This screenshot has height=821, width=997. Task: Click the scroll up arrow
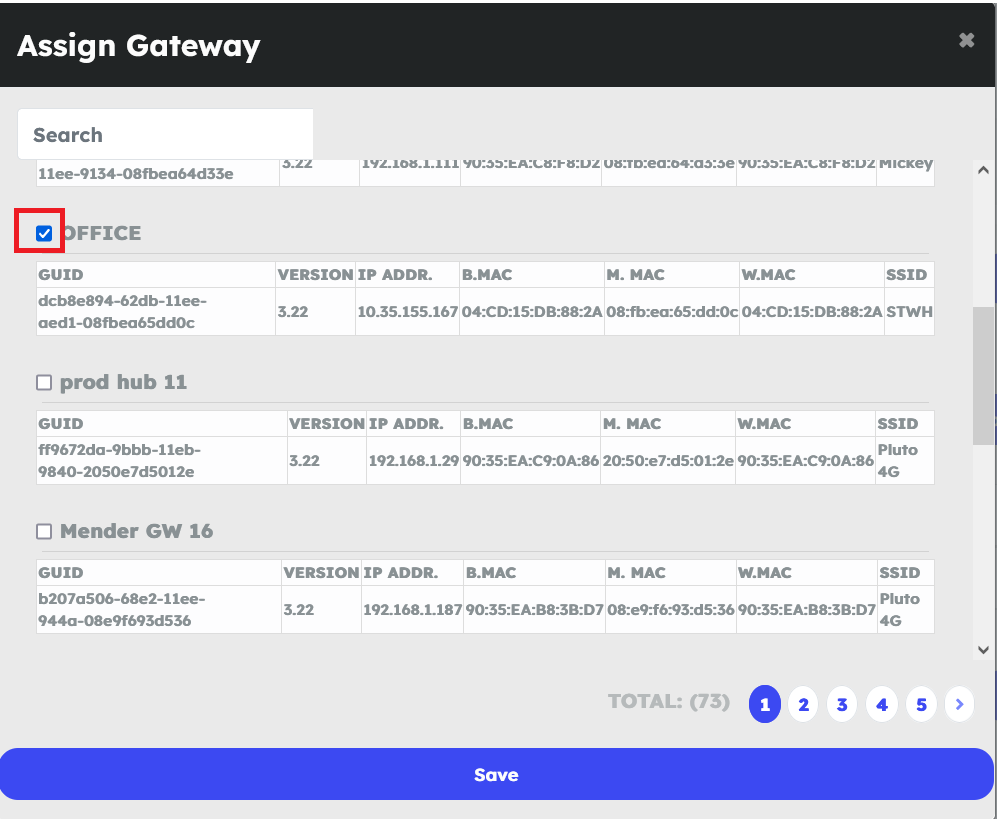[x=983, y=171]
